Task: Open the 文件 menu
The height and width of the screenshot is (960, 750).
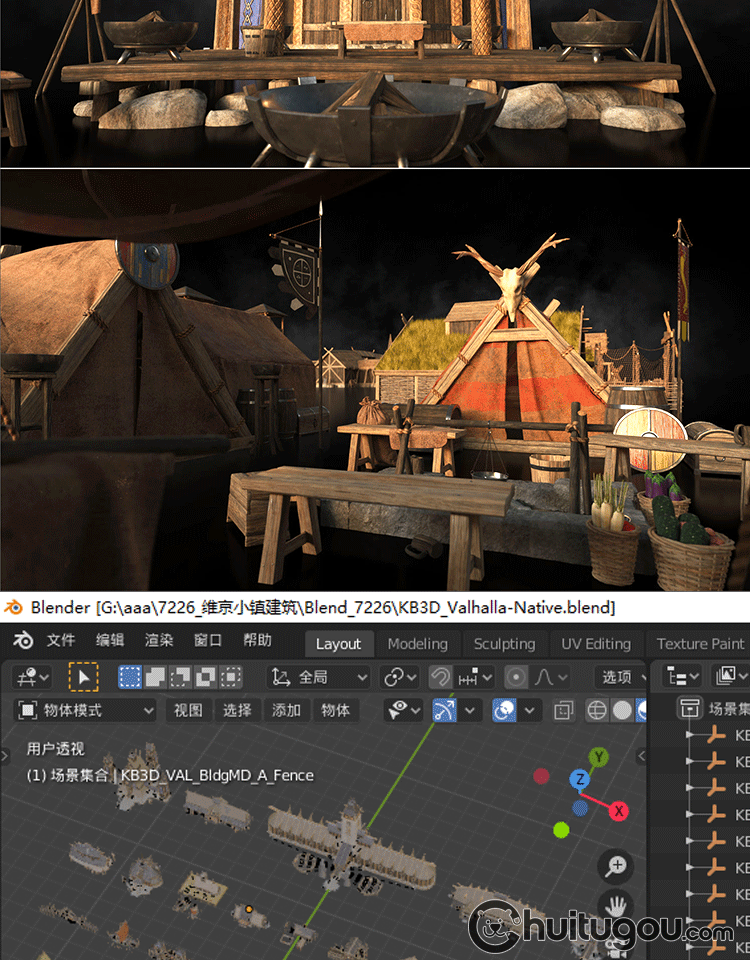Action: 60,642
